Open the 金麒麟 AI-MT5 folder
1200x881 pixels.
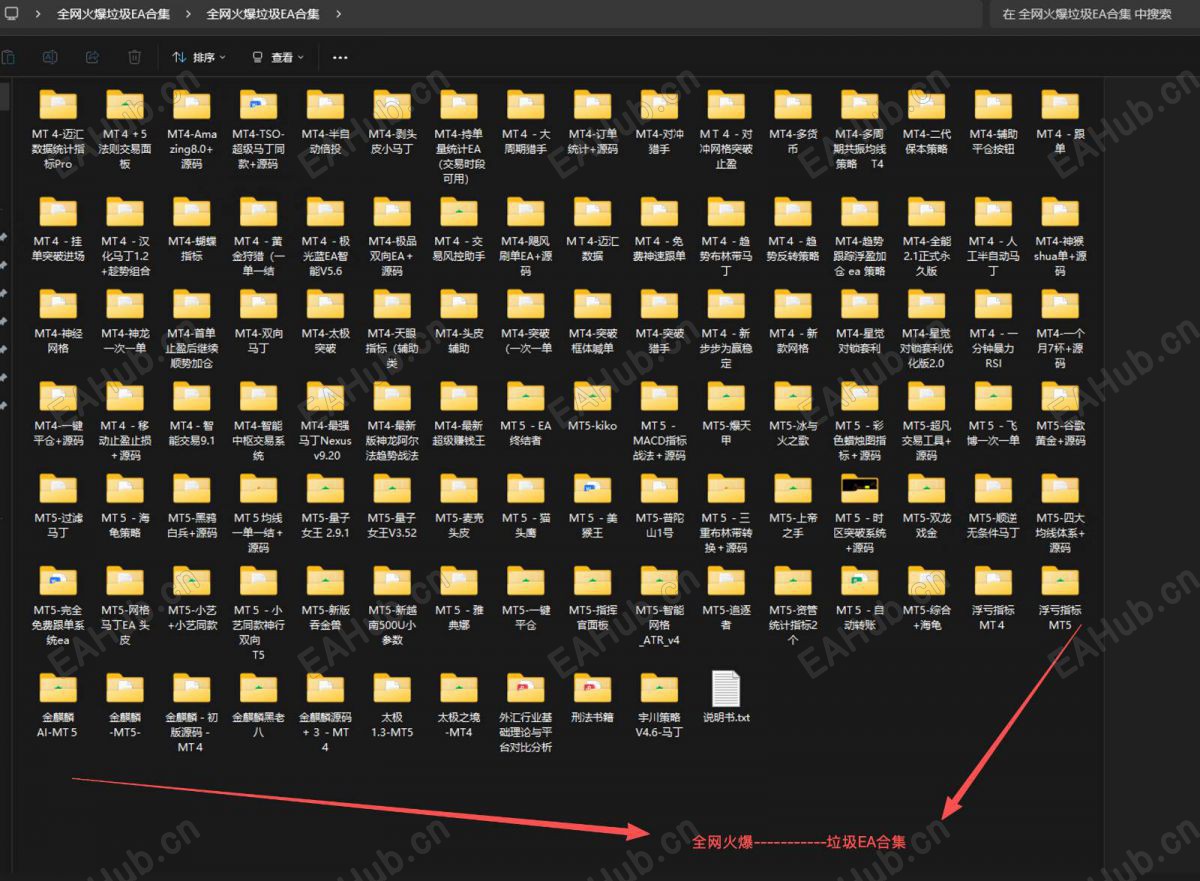pyautogui.click(x=58, y=711)
